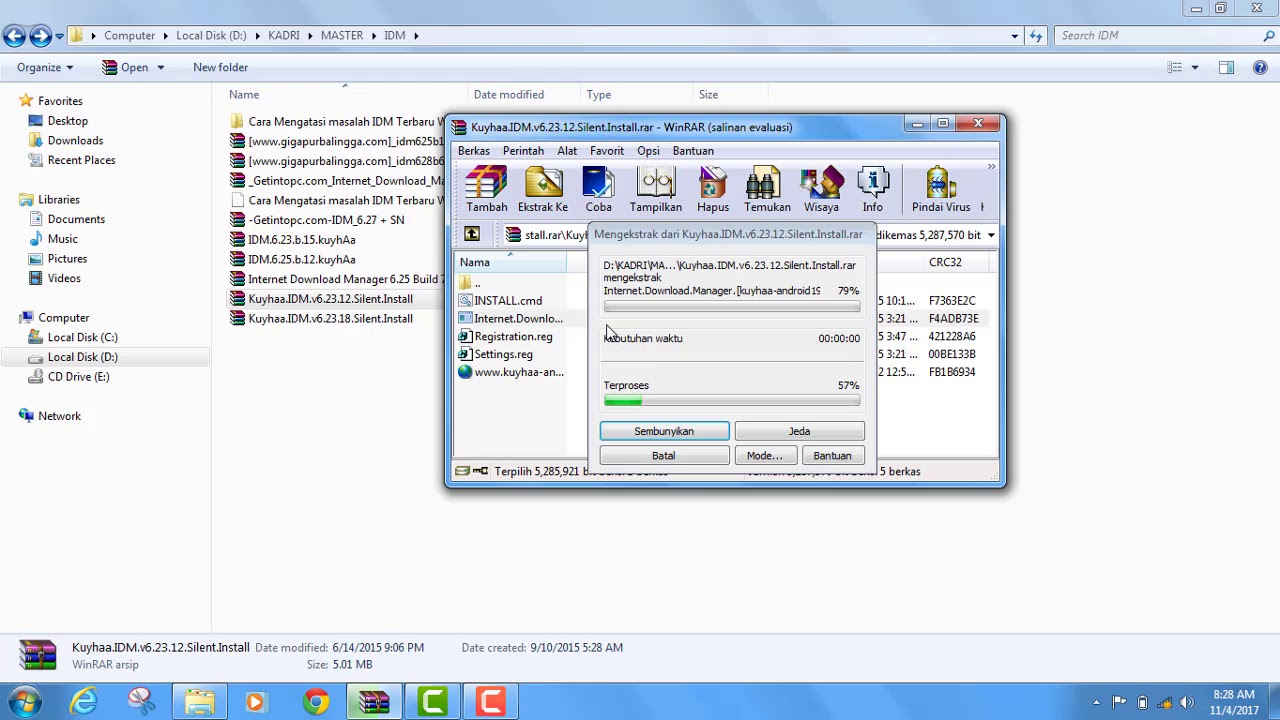
Task: Click the clock in the system tray
Action: coord(1233,702)
